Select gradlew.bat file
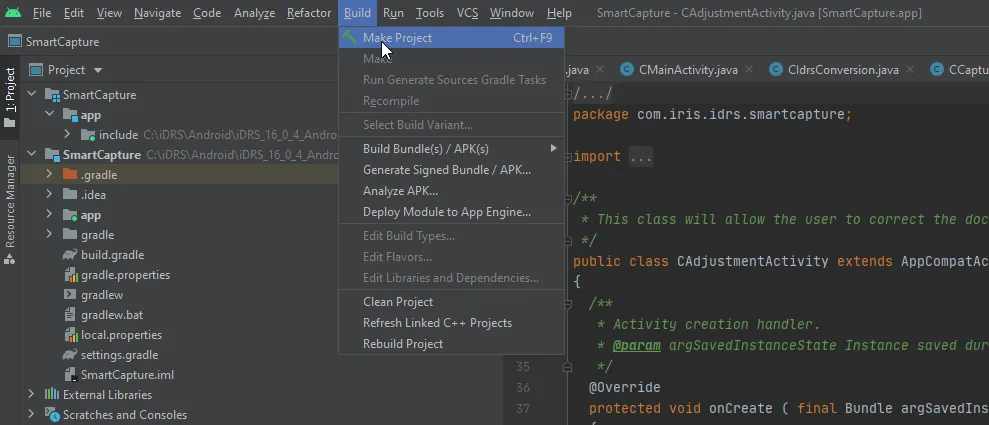989x425 pixels. click(x=112, y=315)
